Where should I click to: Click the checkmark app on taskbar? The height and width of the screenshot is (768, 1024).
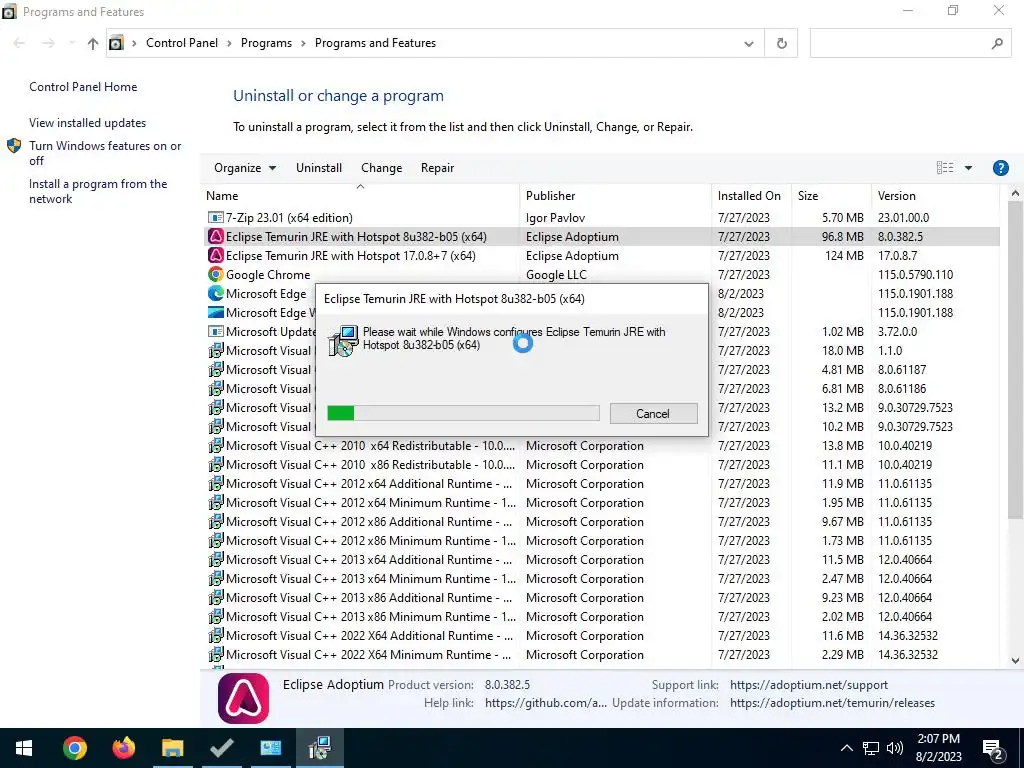(221, 748)
